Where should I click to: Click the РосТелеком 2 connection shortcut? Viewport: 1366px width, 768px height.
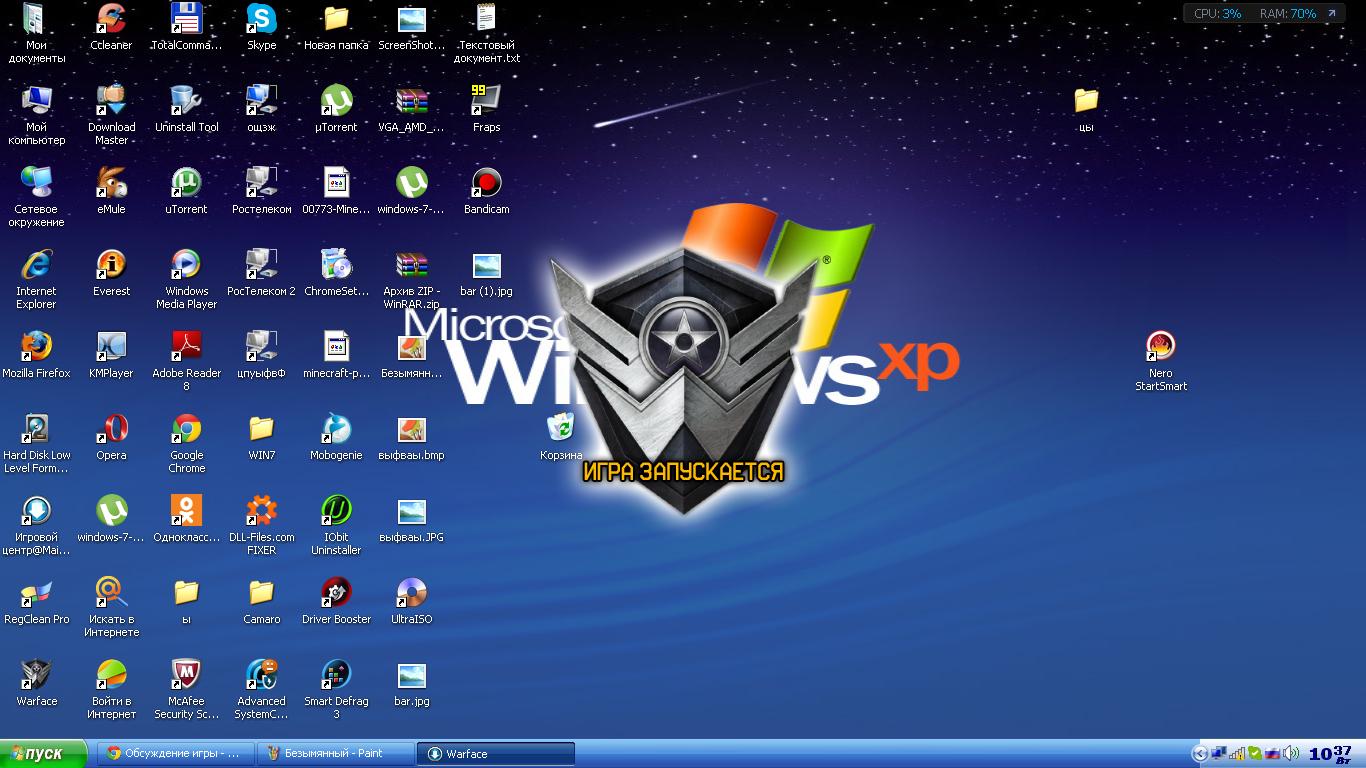click(x=261, y=273)
